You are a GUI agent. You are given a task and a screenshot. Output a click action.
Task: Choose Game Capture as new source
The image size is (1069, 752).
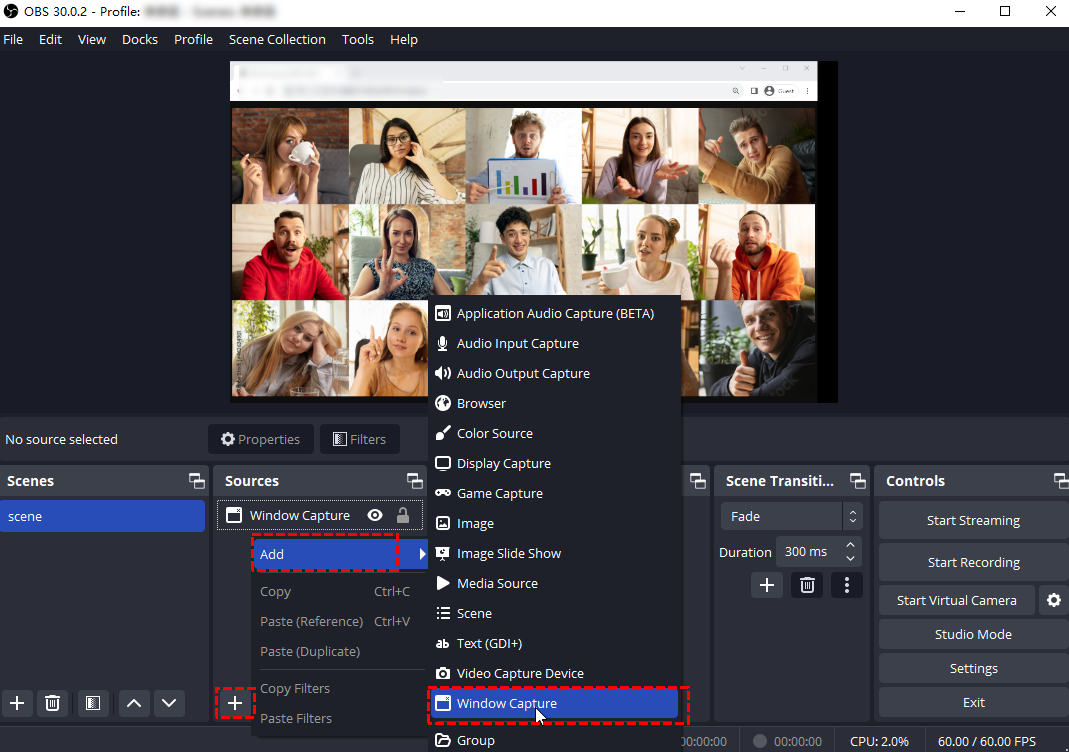pyautogui.click(x=498, y=493)
